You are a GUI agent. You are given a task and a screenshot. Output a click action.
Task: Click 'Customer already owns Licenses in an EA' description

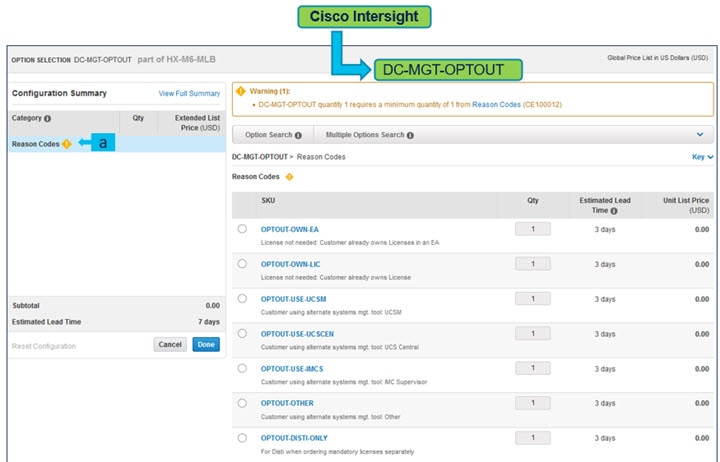click(x=379, y=242)
